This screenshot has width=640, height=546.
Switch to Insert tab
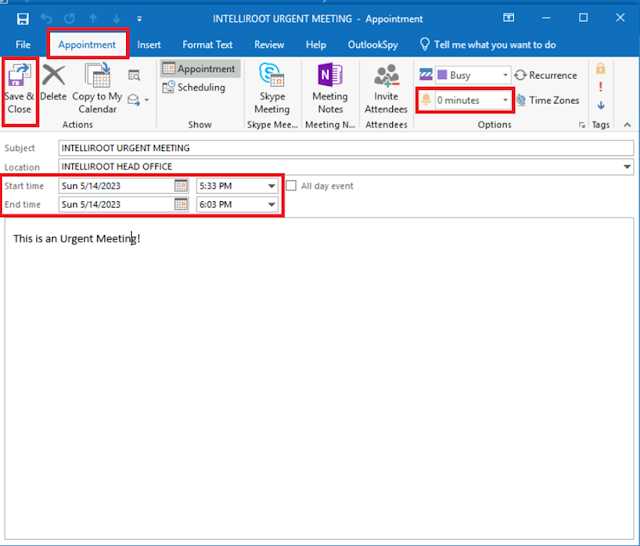pos(149,45)
